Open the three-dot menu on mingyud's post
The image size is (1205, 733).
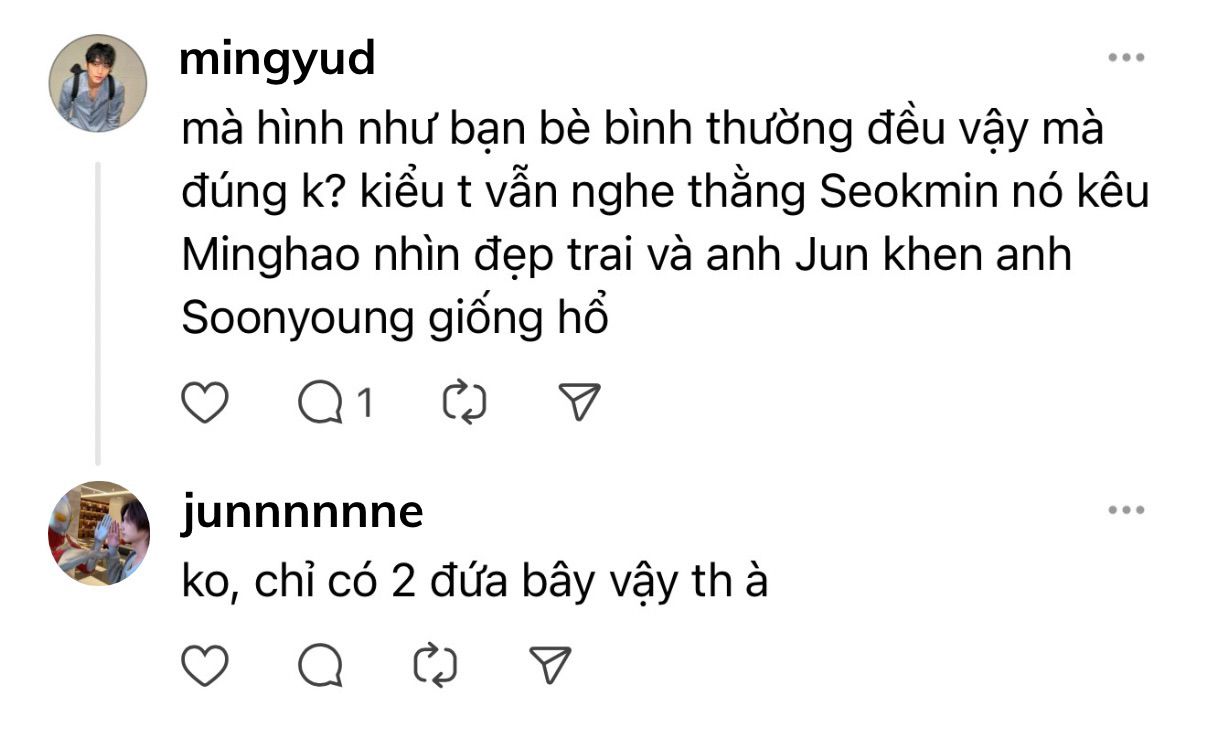click(x=1126, y=58)
